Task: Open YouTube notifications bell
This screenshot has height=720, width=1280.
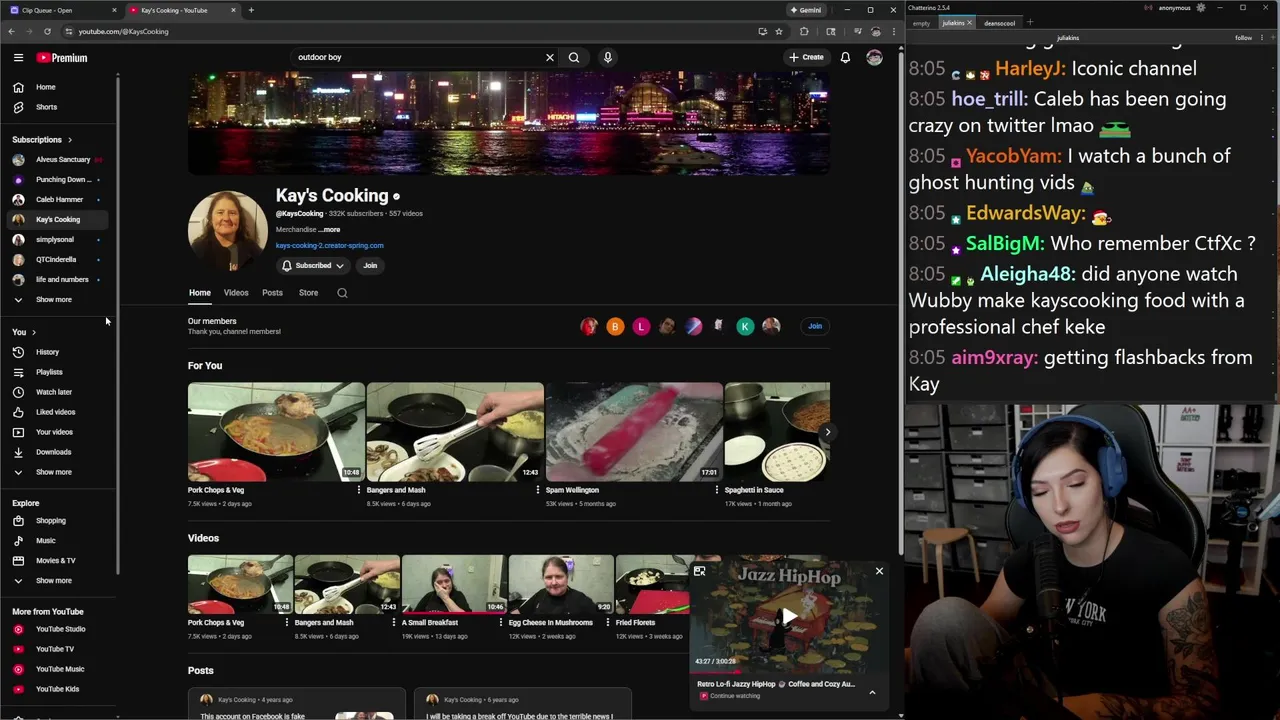Action: point(845,57)
